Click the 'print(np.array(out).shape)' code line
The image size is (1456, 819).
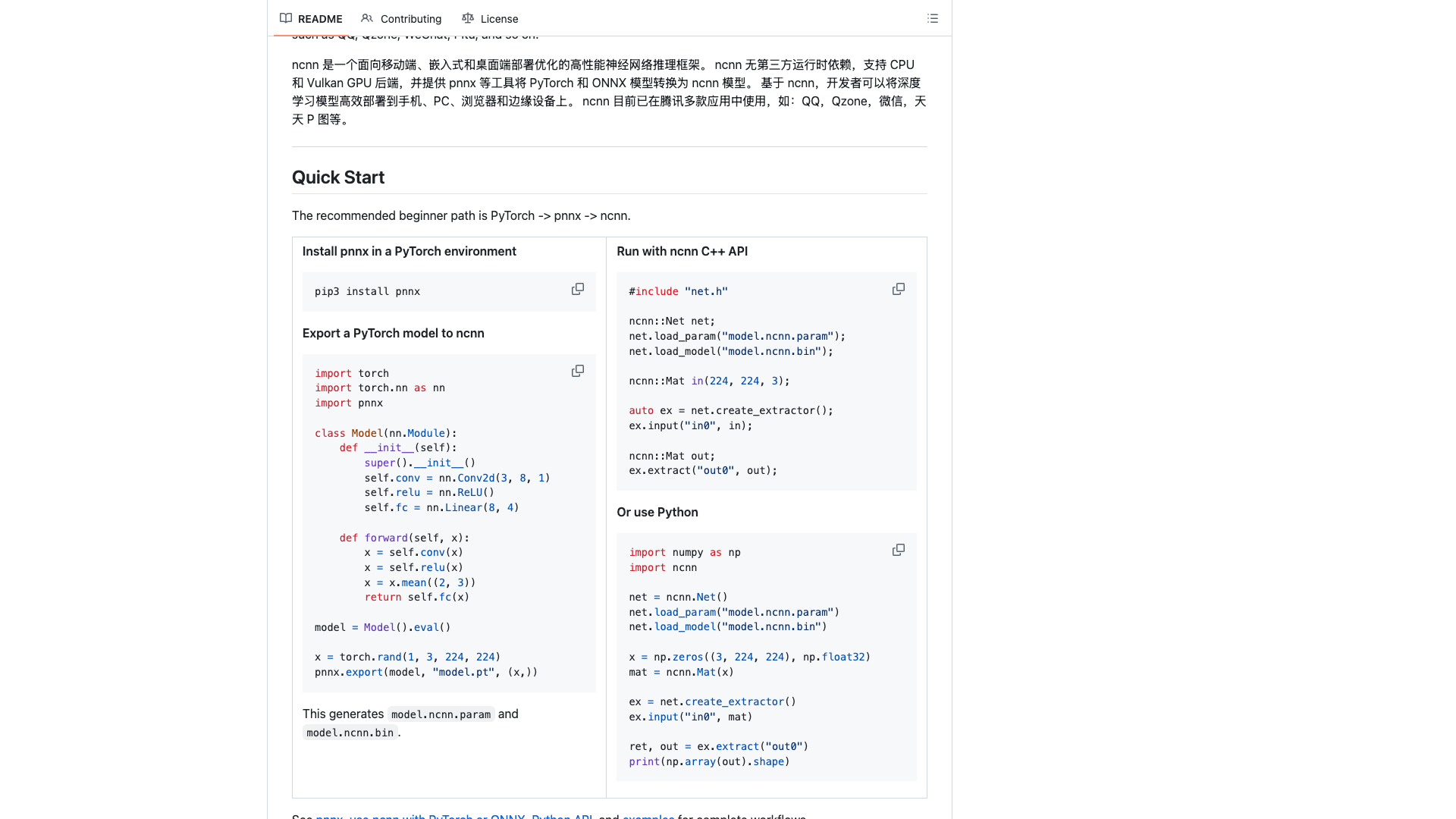[x=709, y=761]
